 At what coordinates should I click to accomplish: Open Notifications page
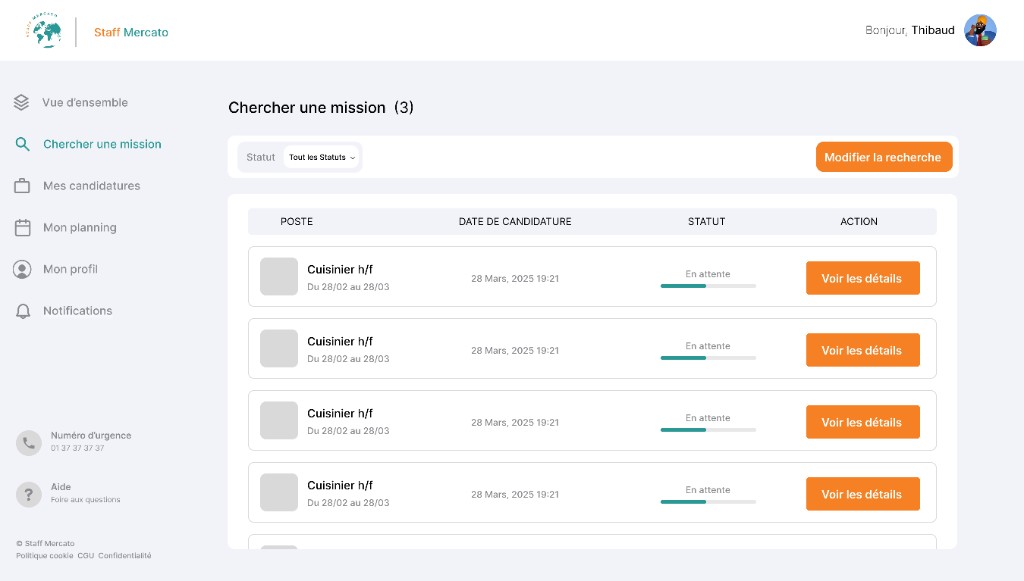click(78, 311)
